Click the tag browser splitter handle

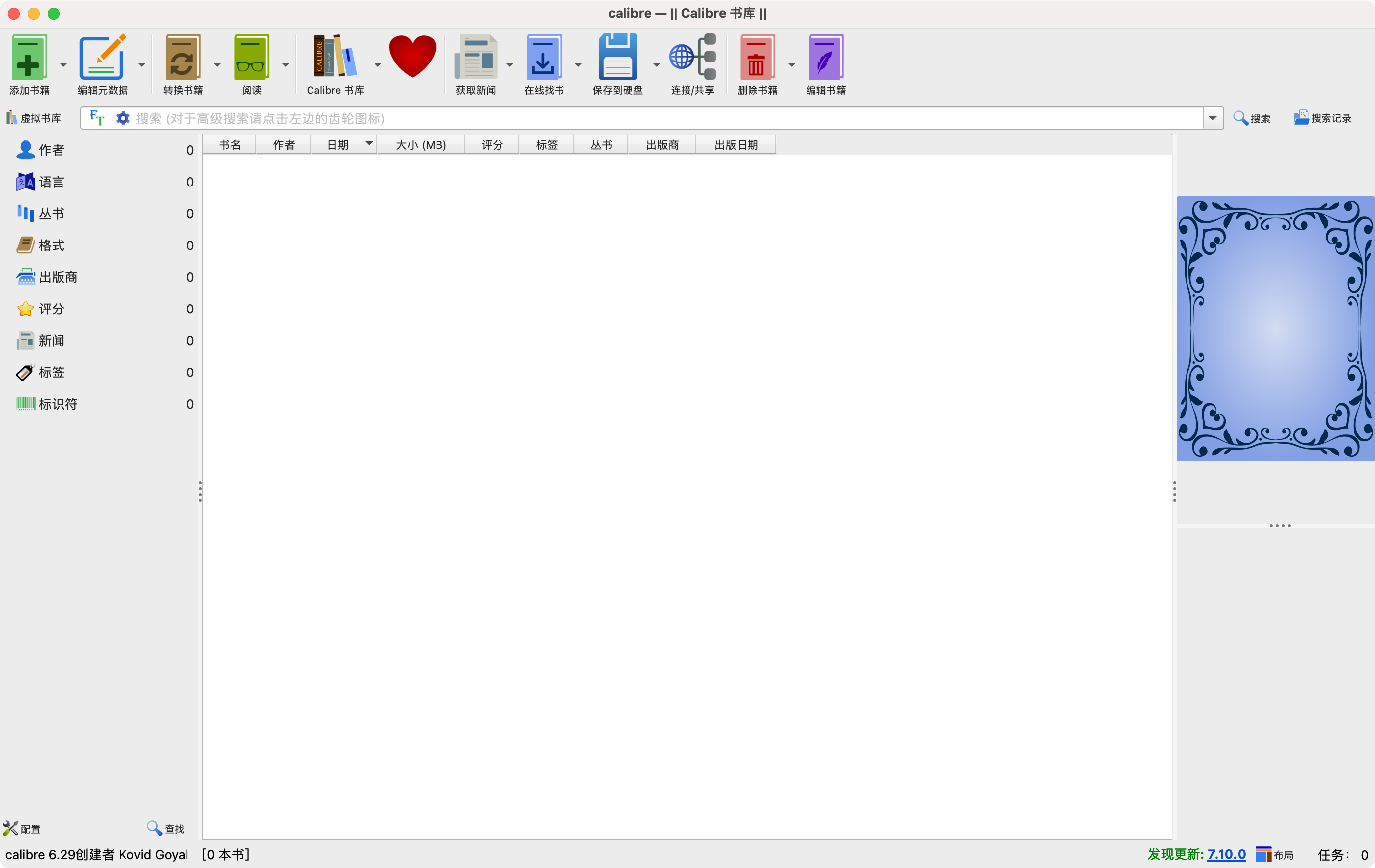click(x=200, y=491)
